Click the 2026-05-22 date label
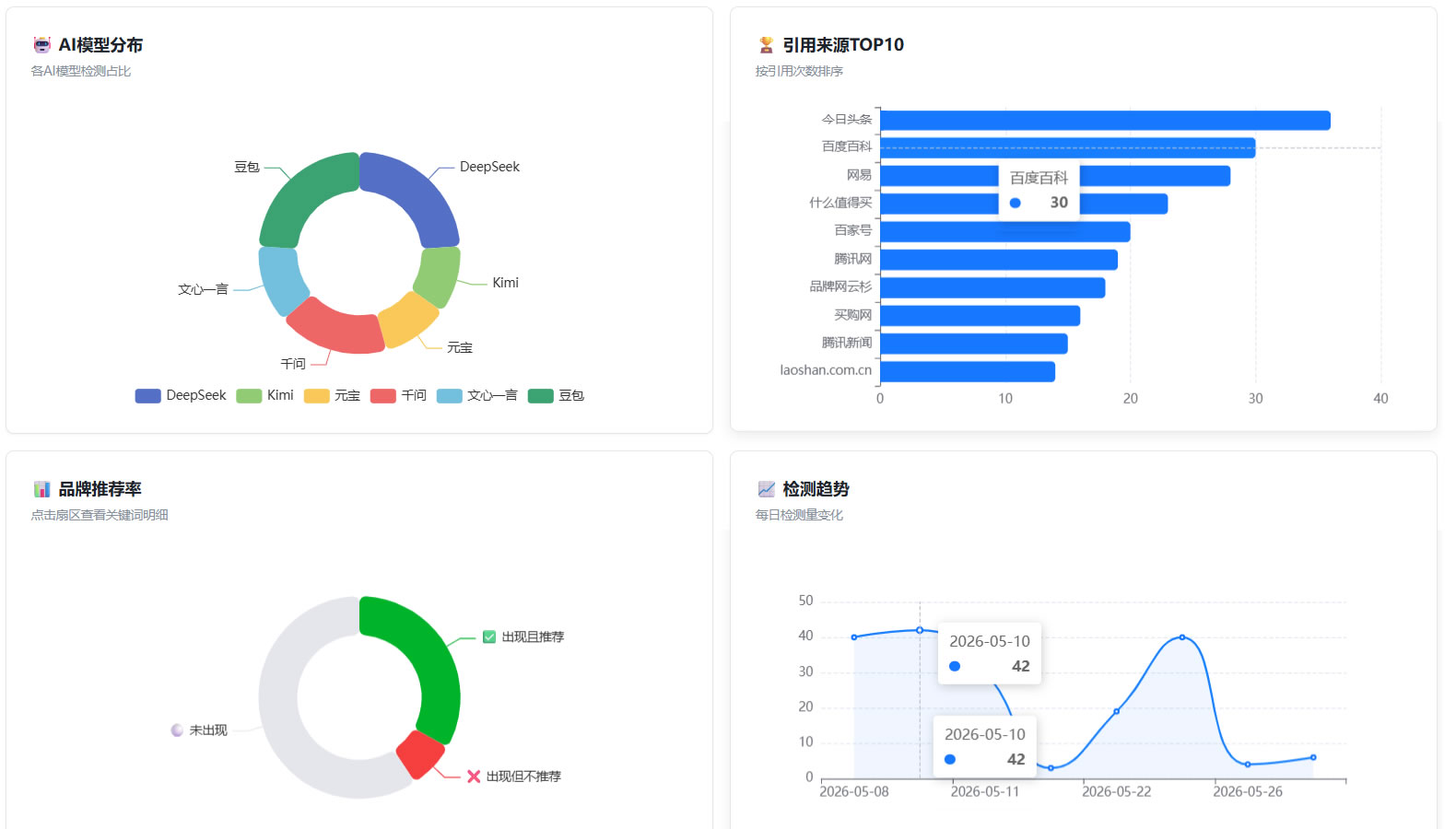 (x=1117, y=791)
